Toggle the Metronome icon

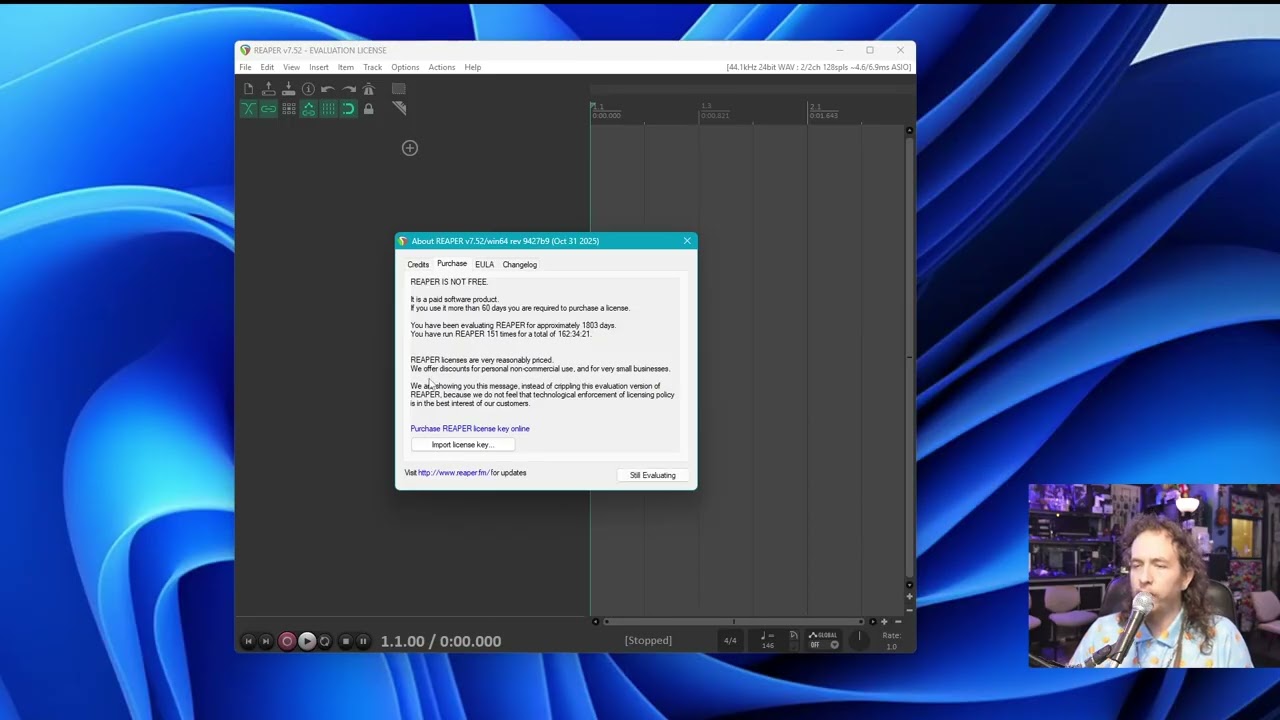pyautogui.click(x=368, y=89)
